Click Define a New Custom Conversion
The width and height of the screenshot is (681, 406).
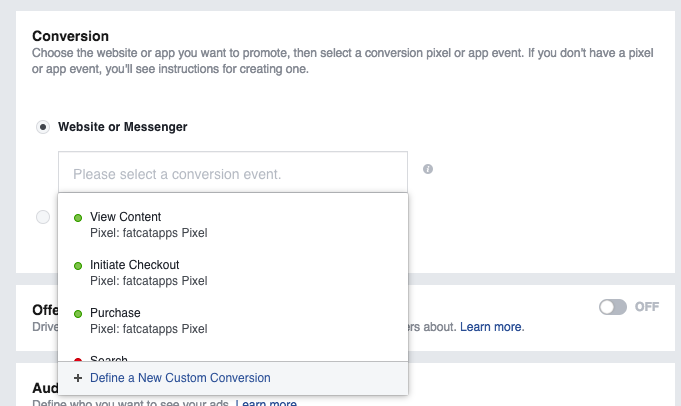tap(180, 378)
